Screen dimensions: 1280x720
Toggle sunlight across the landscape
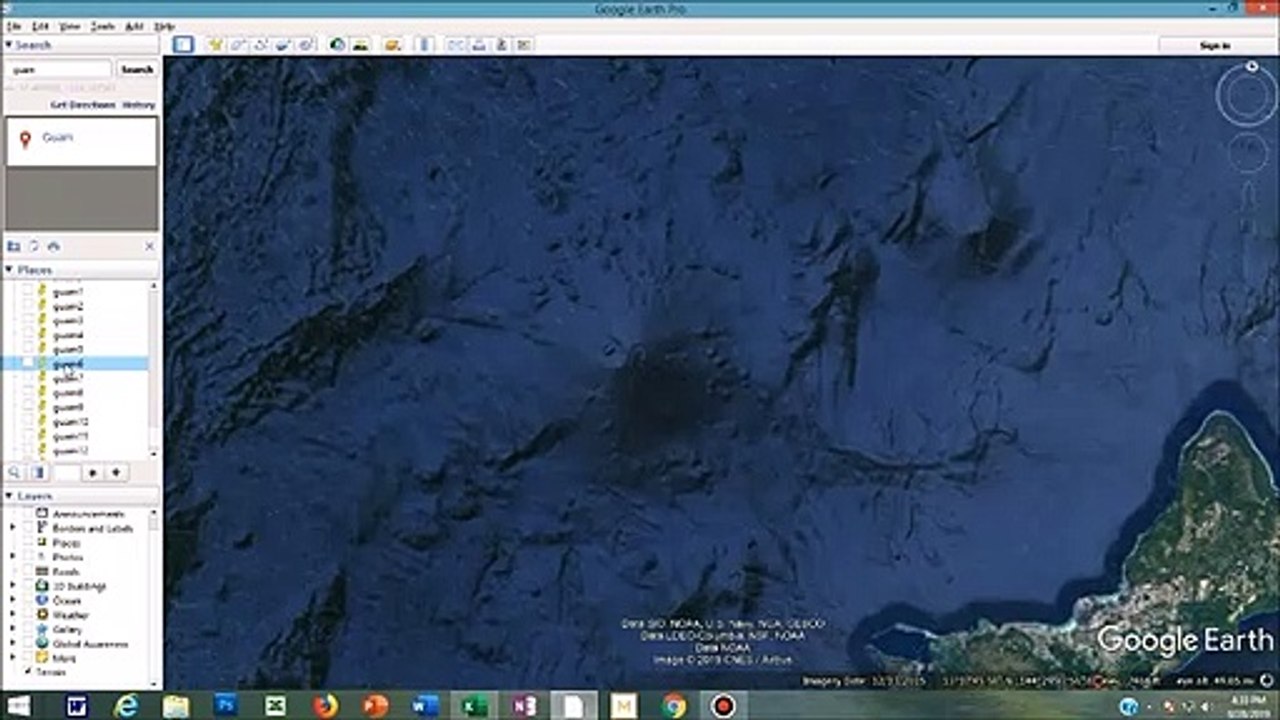coord(360,45)
